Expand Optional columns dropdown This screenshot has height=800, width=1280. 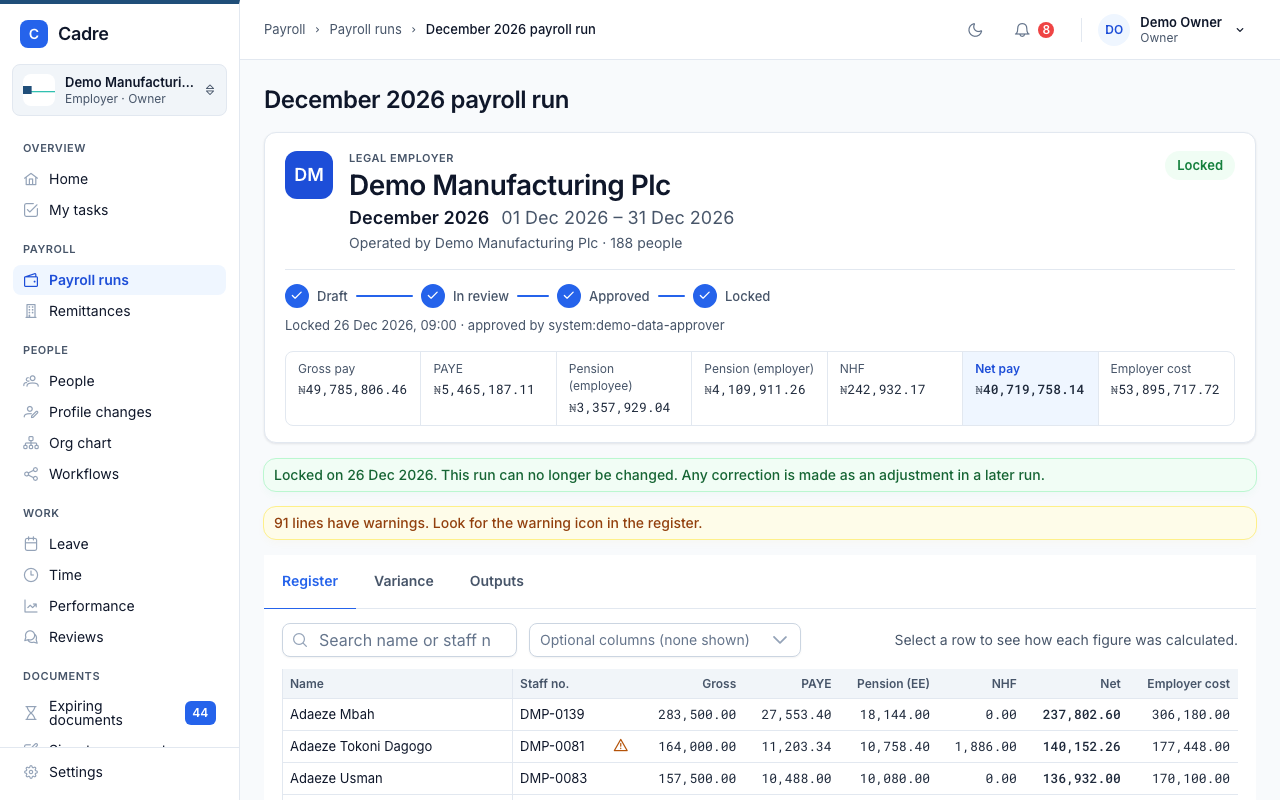tap(665, 640)
